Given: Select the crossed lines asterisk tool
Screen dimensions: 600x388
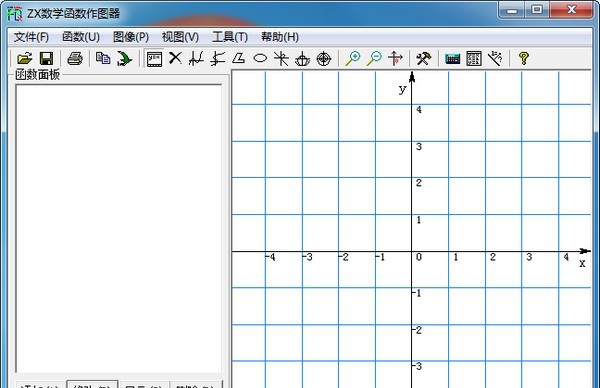Looking at the screenshot, I should tap(281, 59).
